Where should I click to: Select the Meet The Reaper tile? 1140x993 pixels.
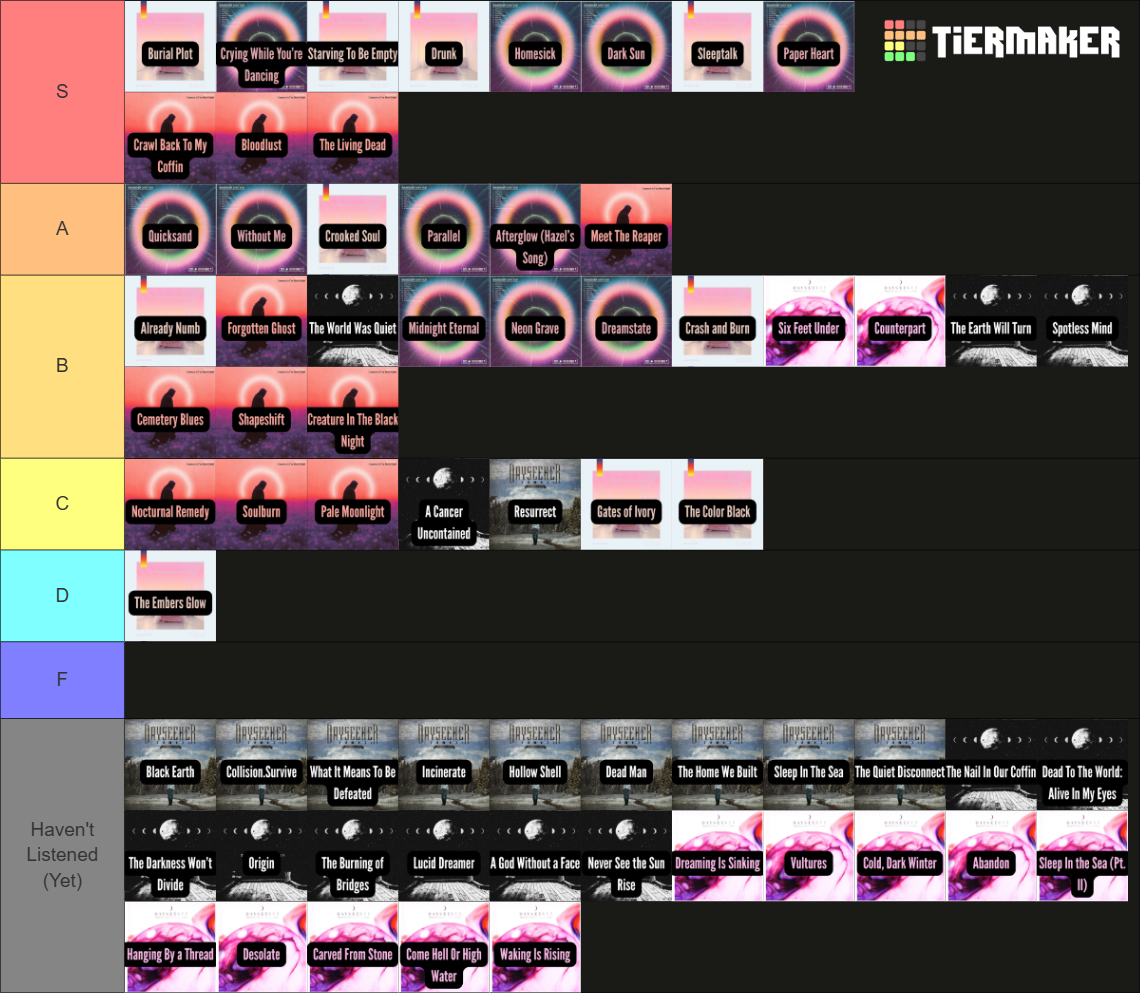tap(626, 230)
